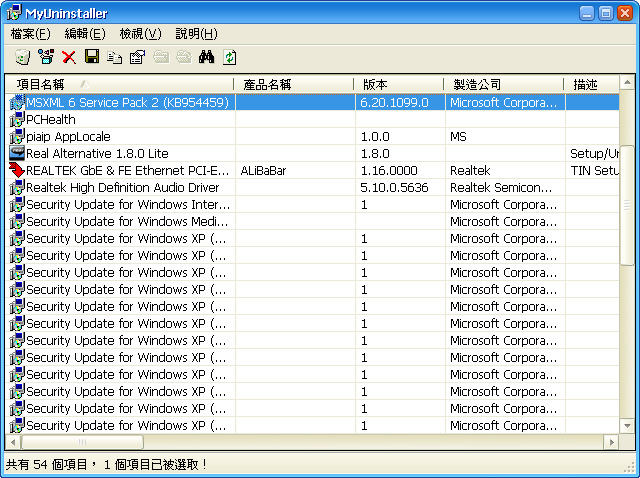
Task: Click the quiet uninstall box-with-shapes icon
Action: pos(46,57)
